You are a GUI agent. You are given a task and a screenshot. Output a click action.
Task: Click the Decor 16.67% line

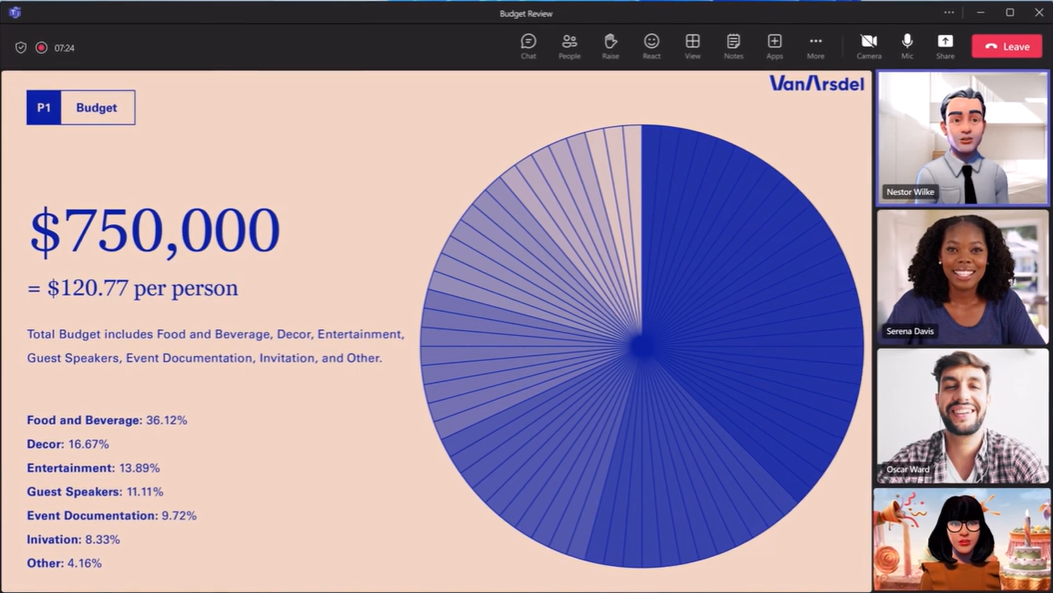[x=68, y=444]
